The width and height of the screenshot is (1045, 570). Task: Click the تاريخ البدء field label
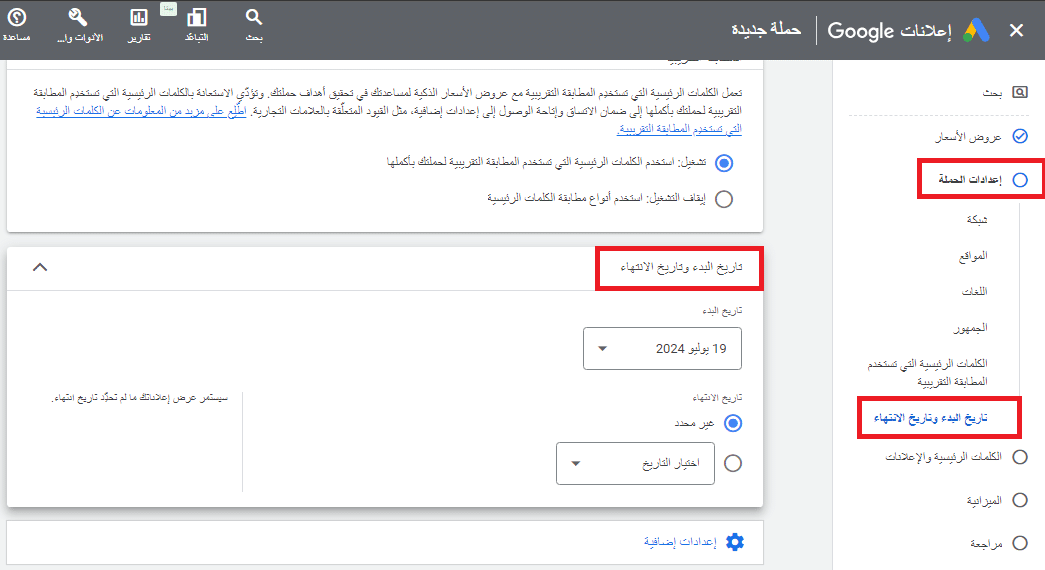point(722,311)
